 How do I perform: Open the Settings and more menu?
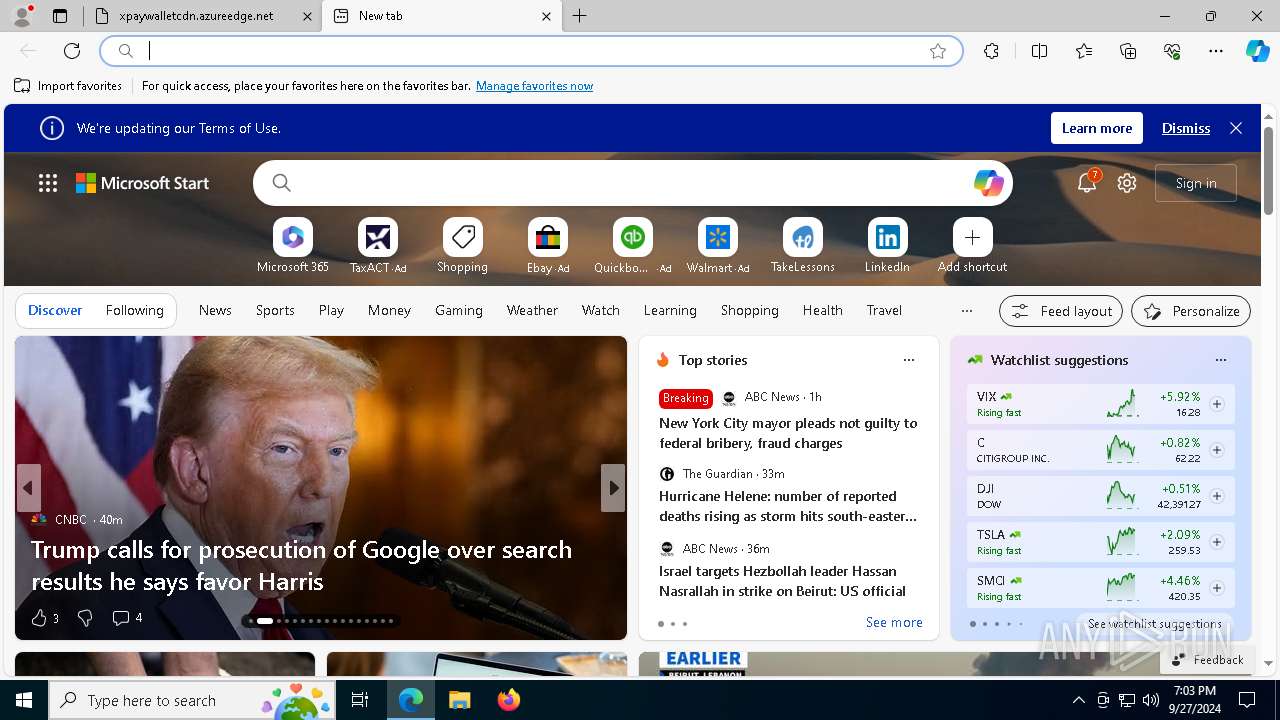pos(1216,51)
